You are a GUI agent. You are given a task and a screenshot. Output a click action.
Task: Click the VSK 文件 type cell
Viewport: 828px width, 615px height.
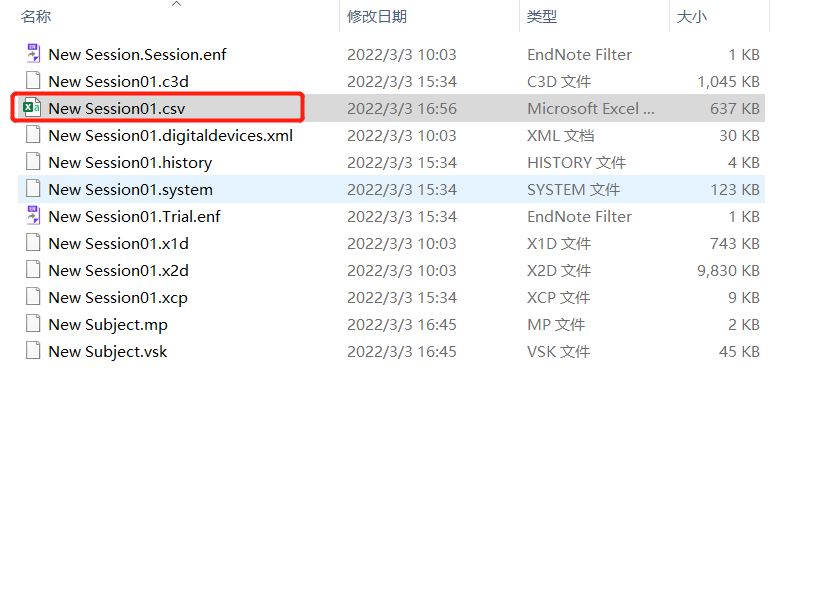point(558,352)
